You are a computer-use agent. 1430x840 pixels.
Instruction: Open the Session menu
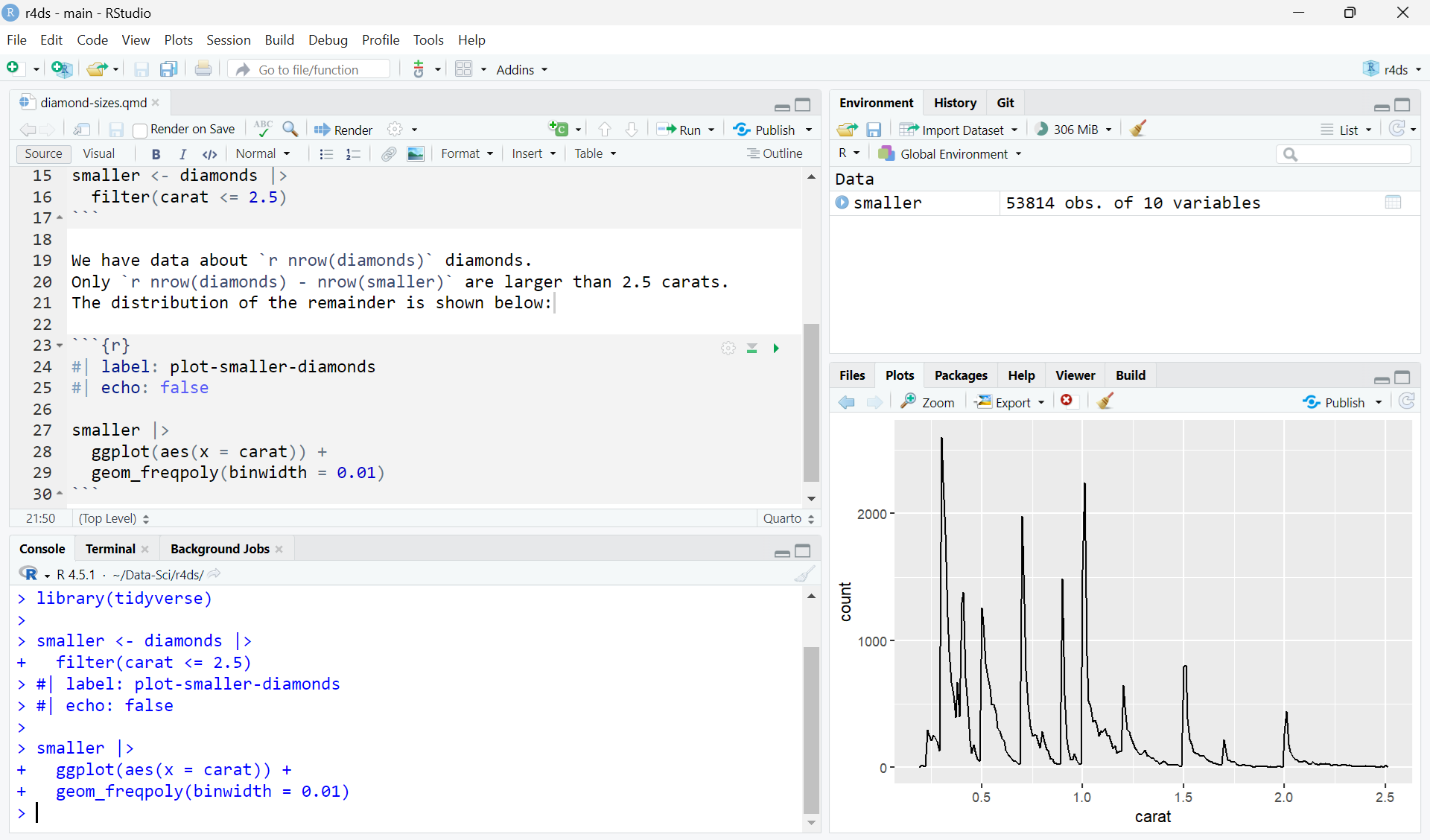click(x=228, y=39)
